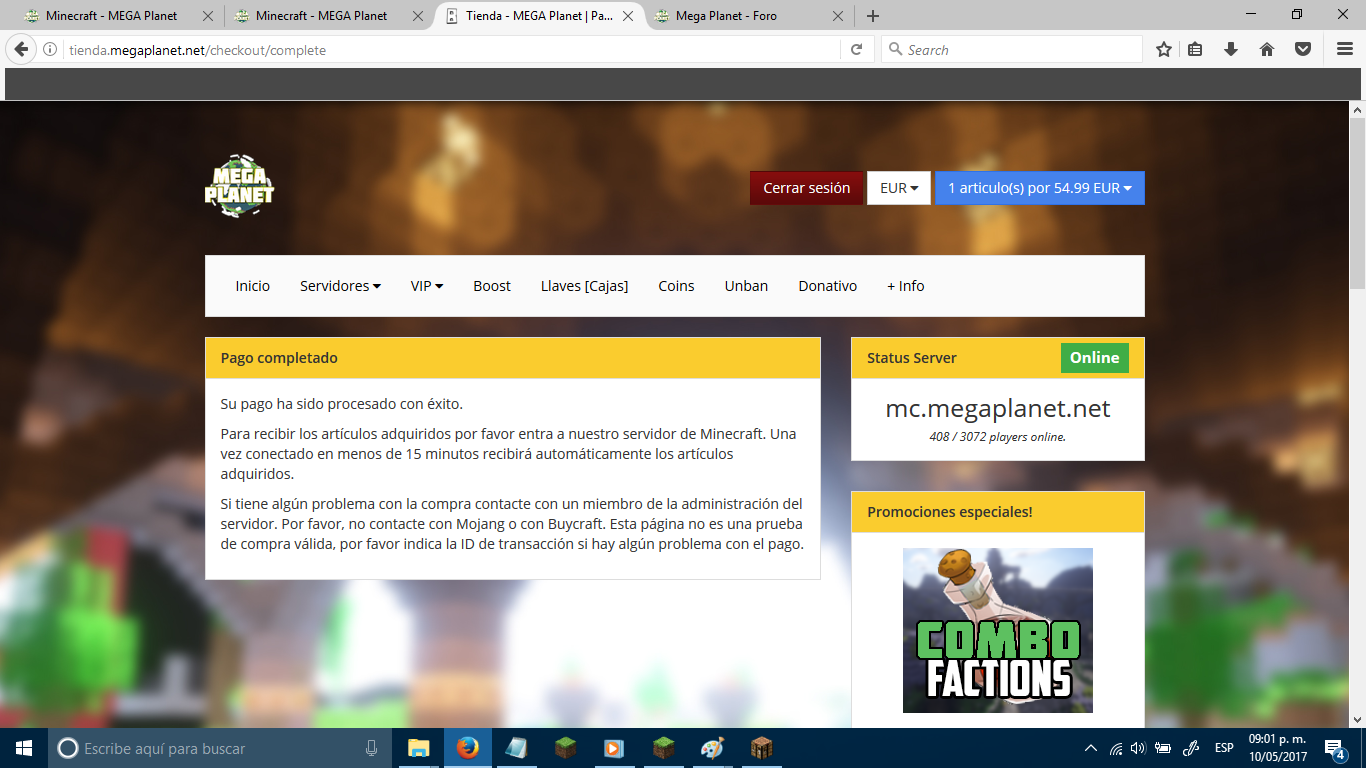Screen dimensions: 1366x768
Task: Click the 'Pago completado' panel heading
Action: click(x=279, y=358)
